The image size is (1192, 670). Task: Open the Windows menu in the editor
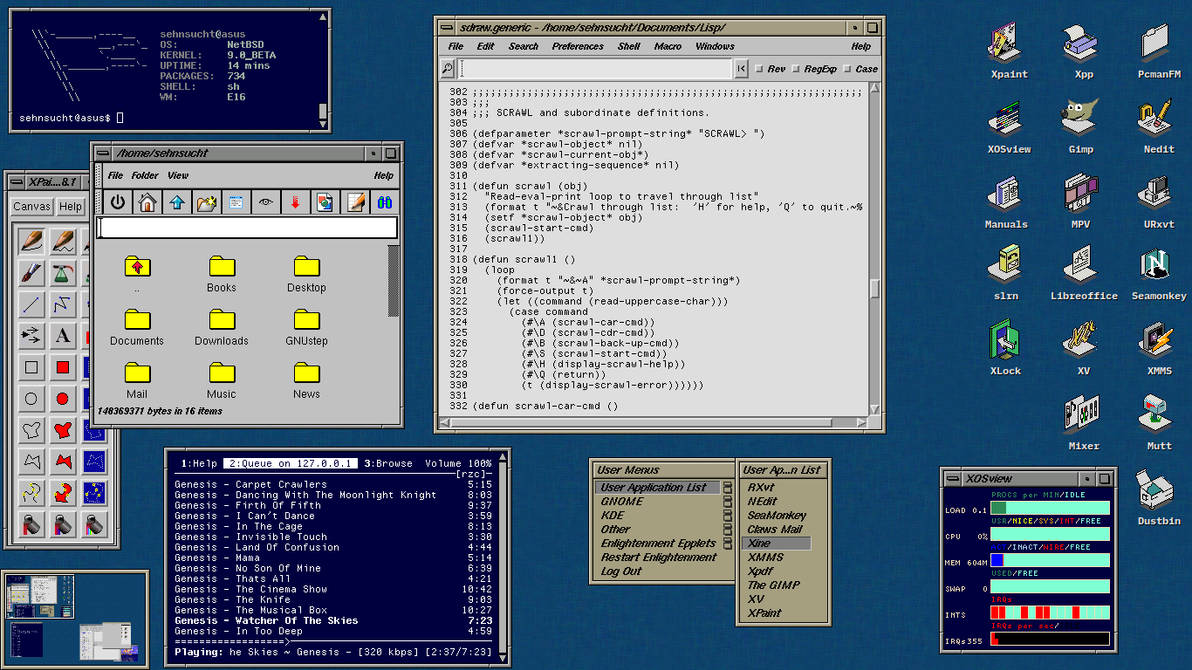[715, 46]
